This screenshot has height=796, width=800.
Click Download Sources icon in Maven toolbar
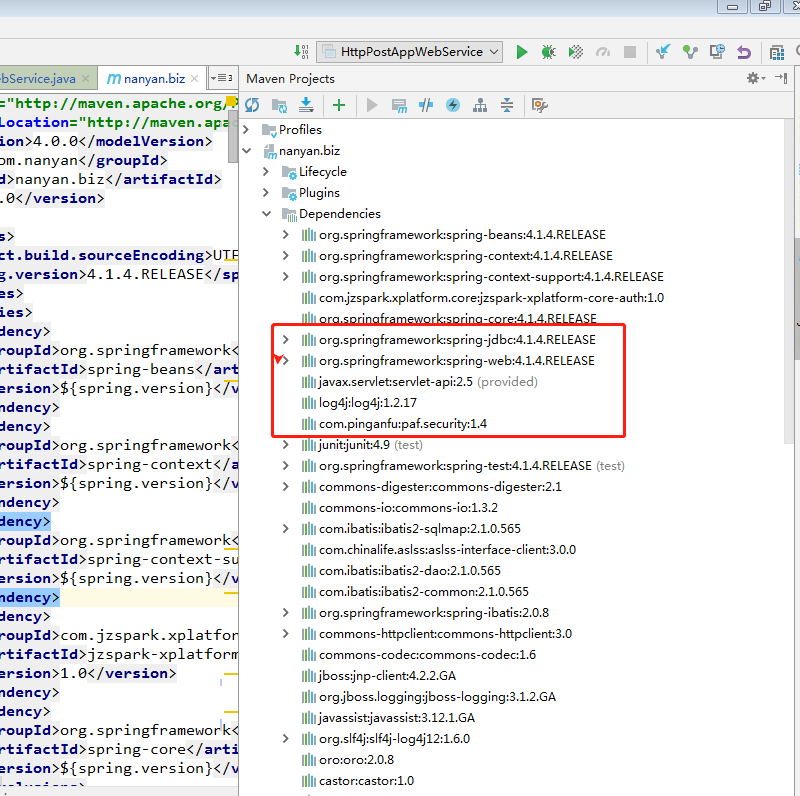coord(306,105)
